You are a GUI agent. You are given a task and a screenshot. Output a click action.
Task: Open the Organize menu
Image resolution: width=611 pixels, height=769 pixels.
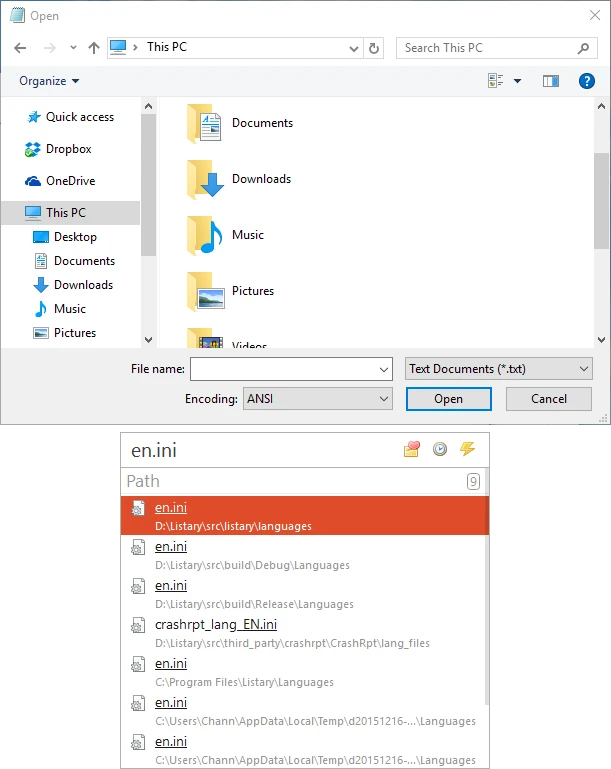(49, 81)
